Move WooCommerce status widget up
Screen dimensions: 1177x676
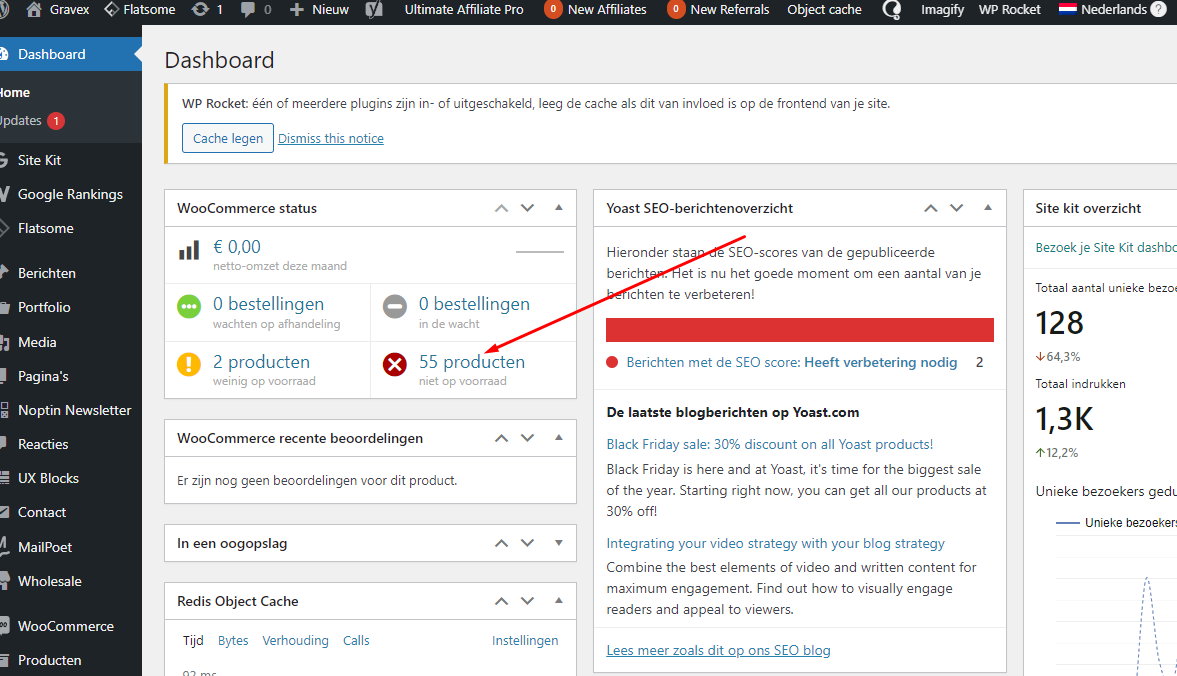pyautogui.click(x=501, y=209)
